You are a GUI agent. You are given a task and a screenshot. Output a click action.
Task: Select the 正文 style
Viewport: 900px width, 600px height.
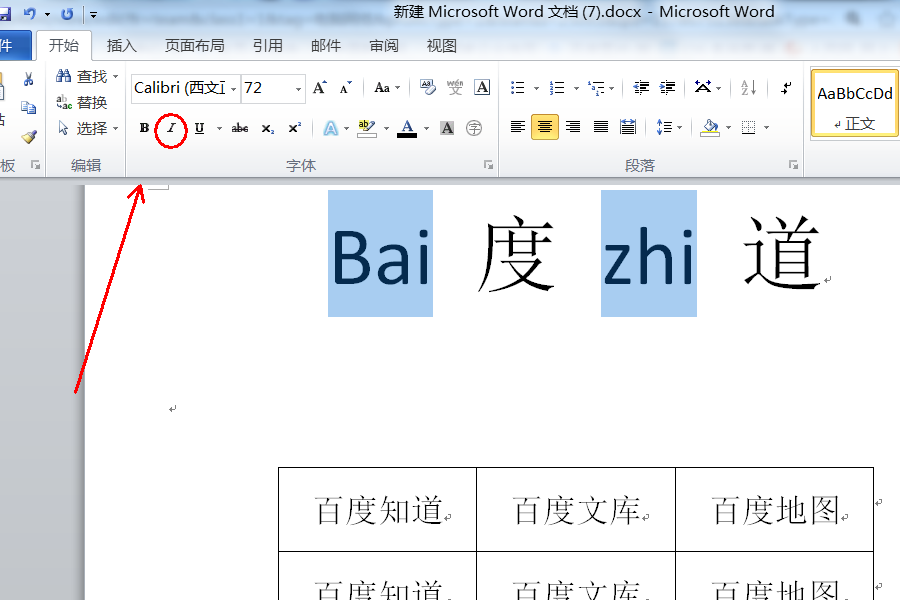pos(855,103)
